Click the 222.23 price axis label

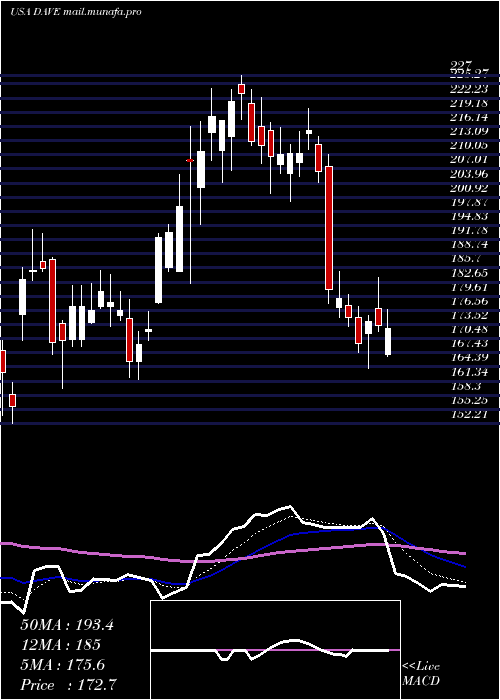[x=468, y=89]
